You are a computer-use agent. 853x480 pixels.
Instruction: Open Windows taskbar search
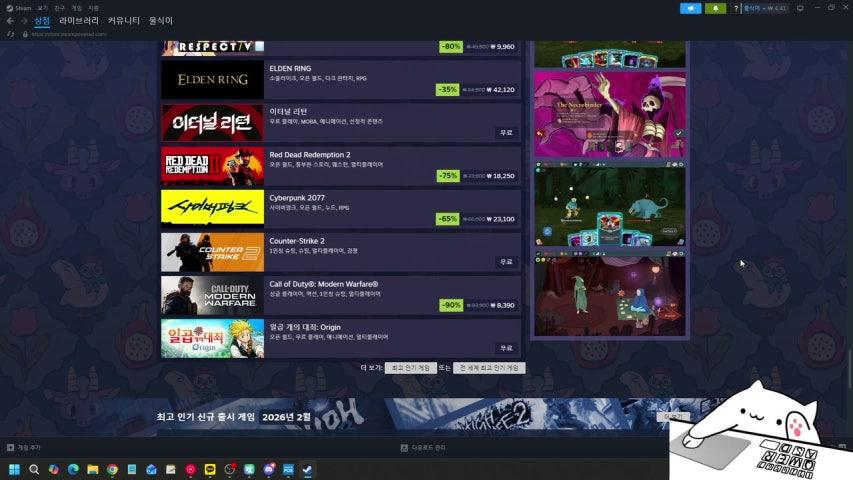point(34,469)
